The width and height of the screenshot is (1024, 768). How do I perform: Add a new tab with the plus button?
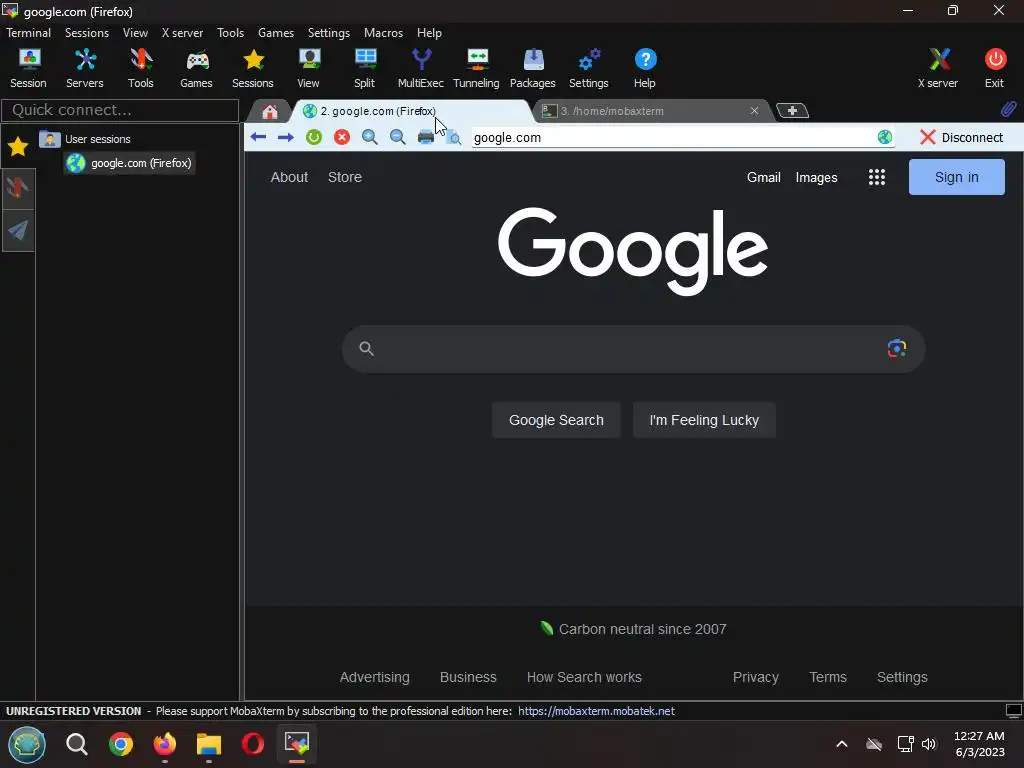(x=792, y=111)
